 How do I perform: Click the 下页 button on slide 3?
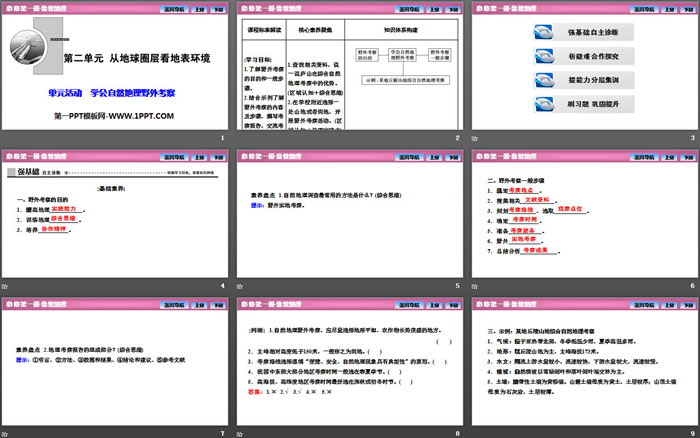click(x=688, y=9)
